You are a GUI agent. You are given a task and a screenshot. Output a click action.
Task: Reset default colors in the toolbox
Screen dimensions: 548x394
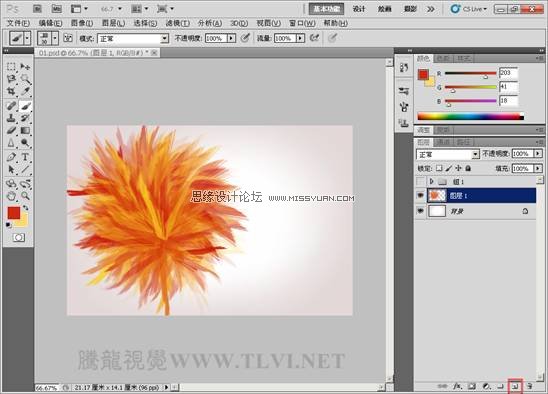(8, 225)
